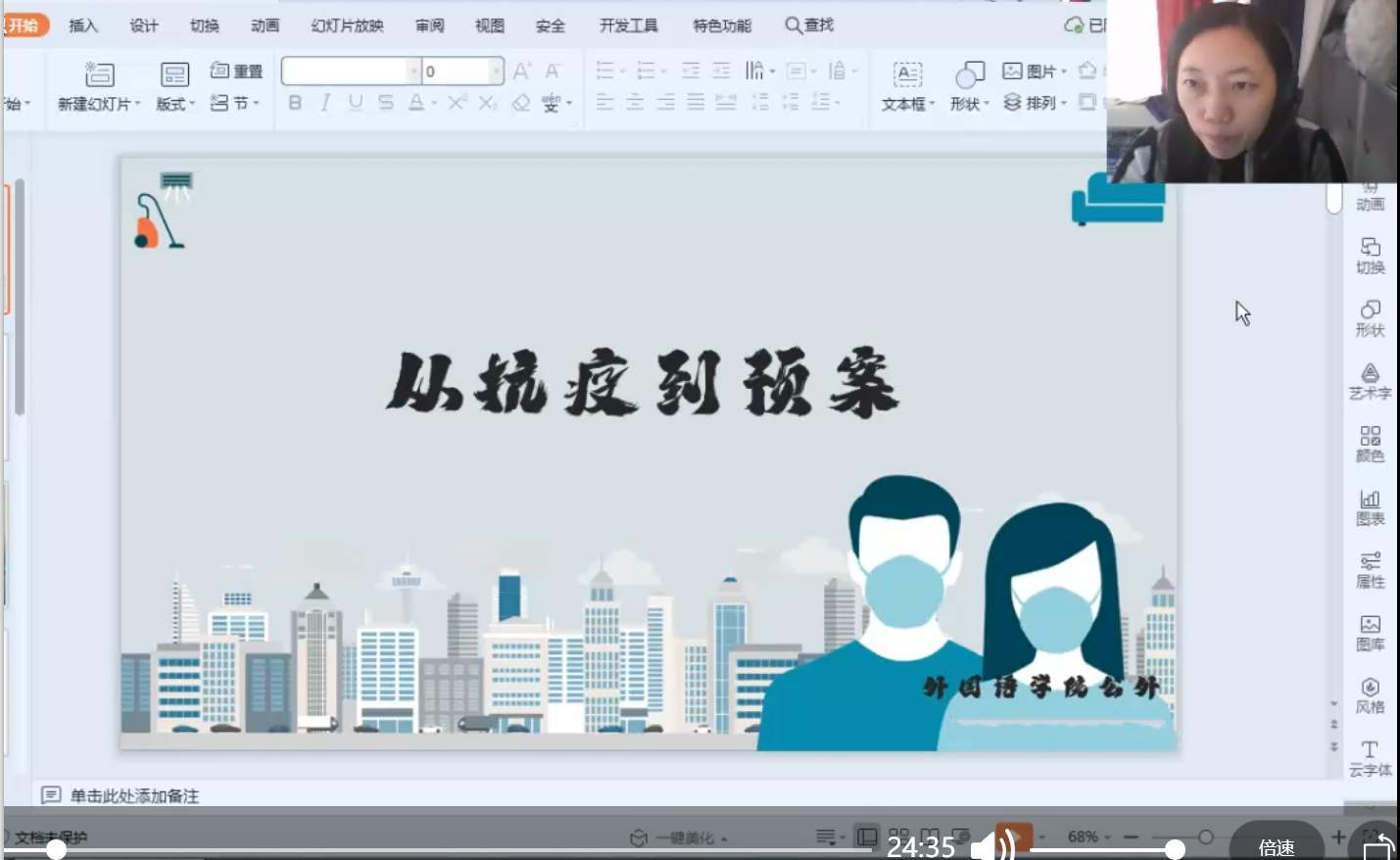1400x860 pixels.
Task: Toggle subscript formatting
Action: [488, 103]
